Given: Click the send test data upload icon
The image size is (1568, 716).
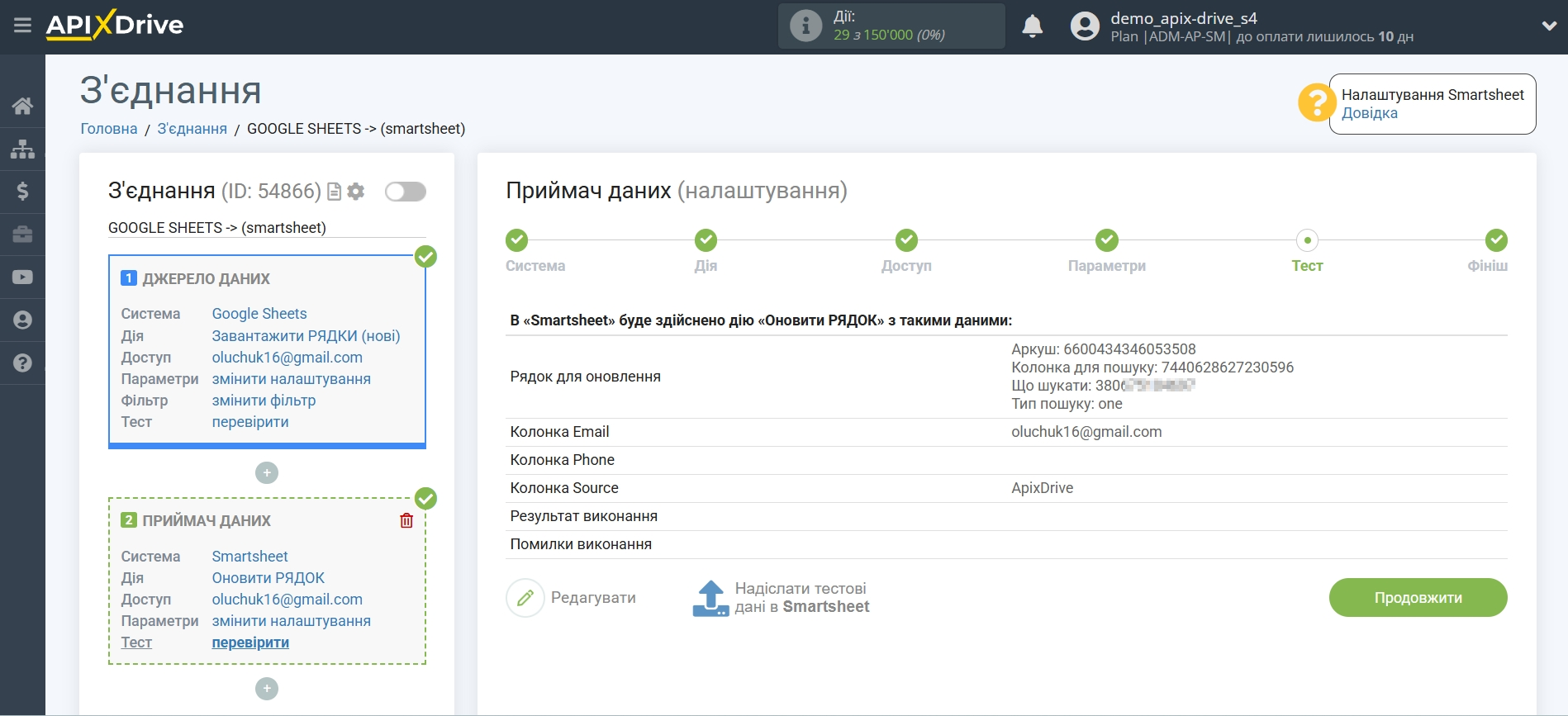Looking at the screenshot, I should (x=710, y=598).
